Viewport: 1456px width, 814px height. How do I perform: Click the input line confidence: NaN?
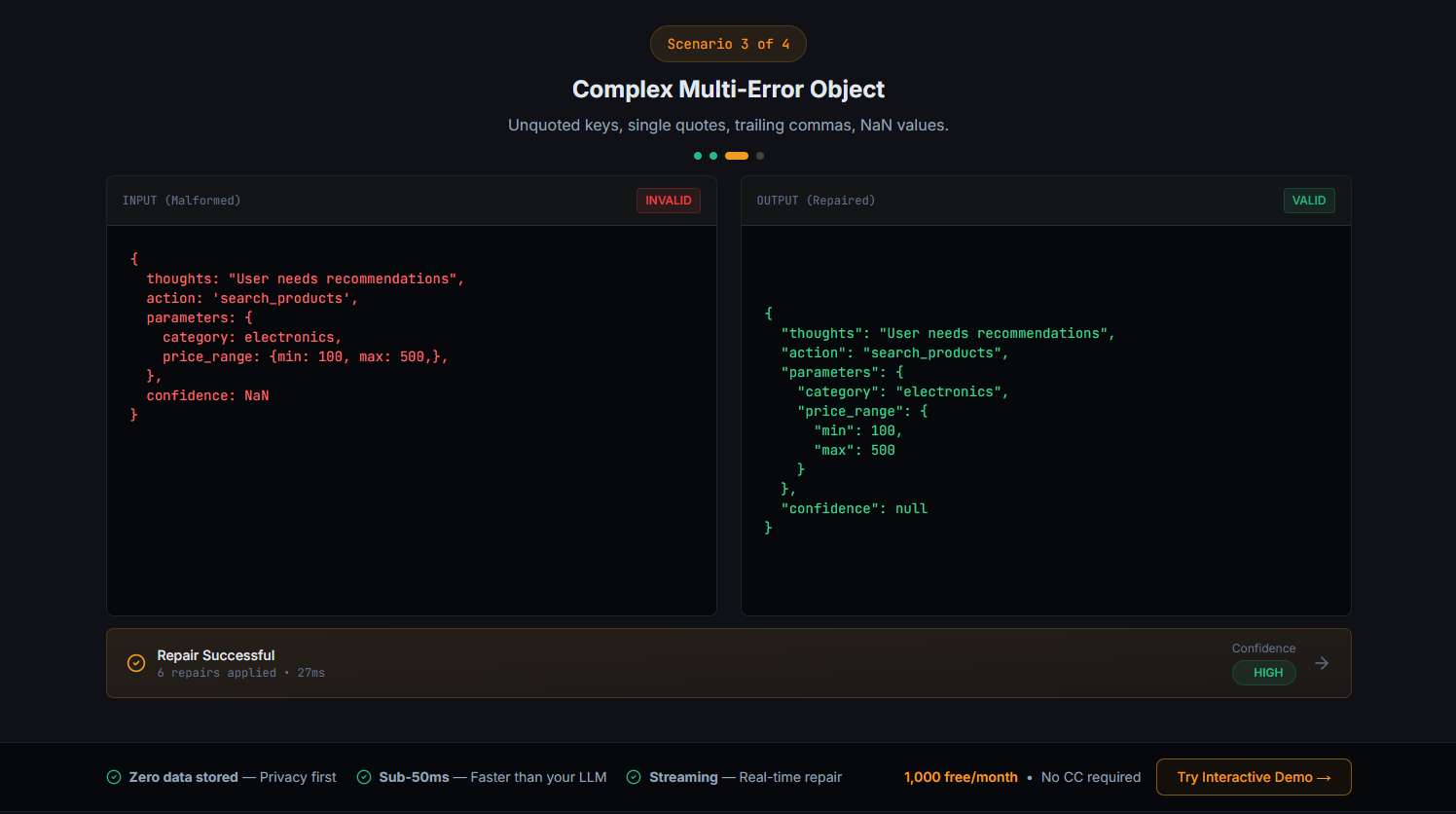pyautogui.click(x=207, y=396)
